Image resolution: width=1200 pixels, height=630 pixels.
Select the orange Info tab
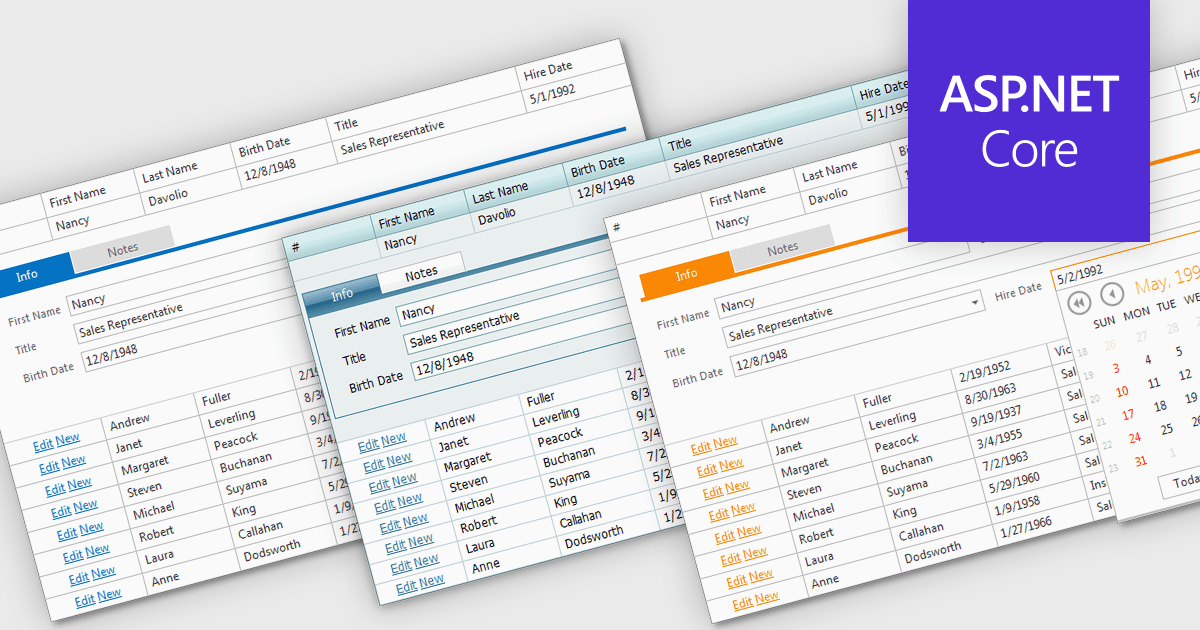(x=686, y=275)
